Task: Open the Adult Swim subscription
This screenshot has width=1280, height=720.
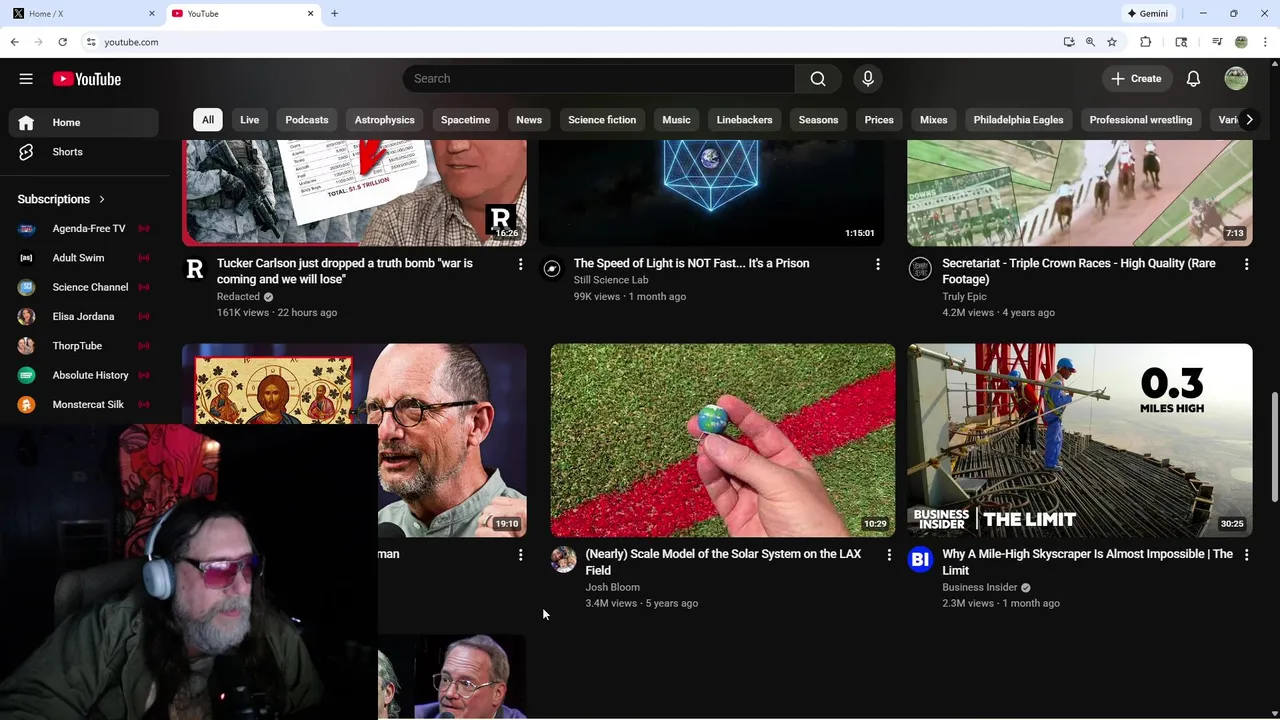Action: [x=84, y=258]
